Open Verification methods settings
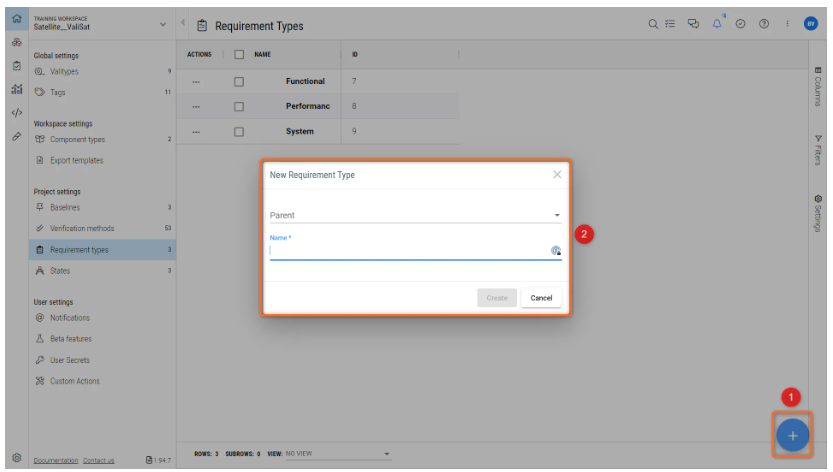833x472 pixels. (x=82, y=228)
